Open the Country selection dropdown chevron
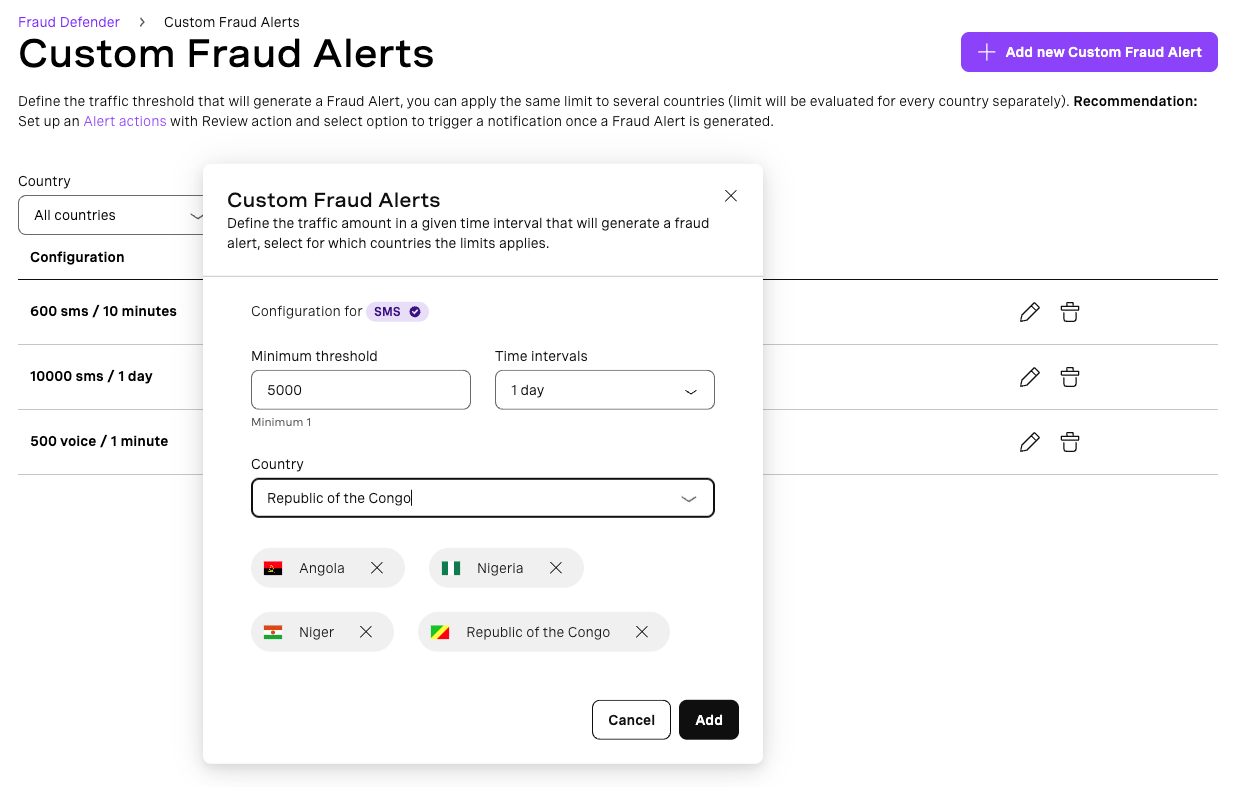Image resolution: width=1252 pixels, height=787 pixels. click(688, 497)
